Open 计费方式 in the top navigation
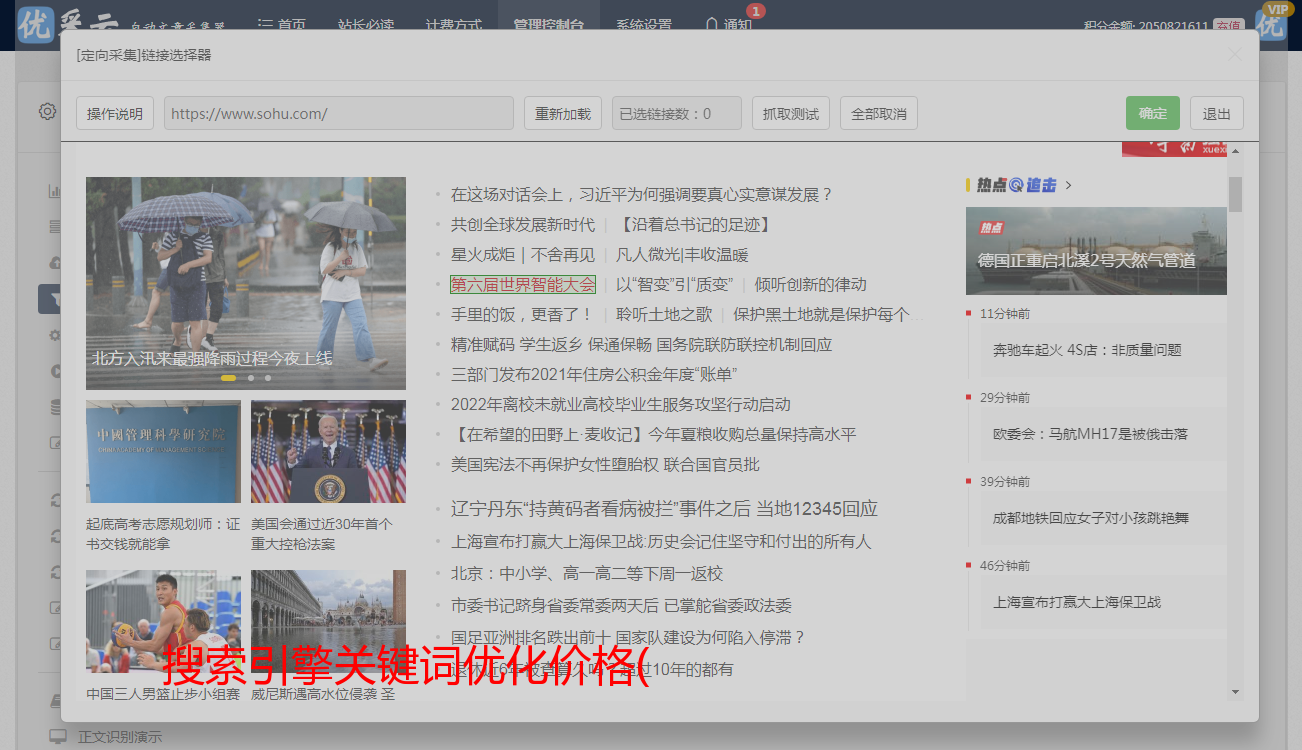 [453, 25]
